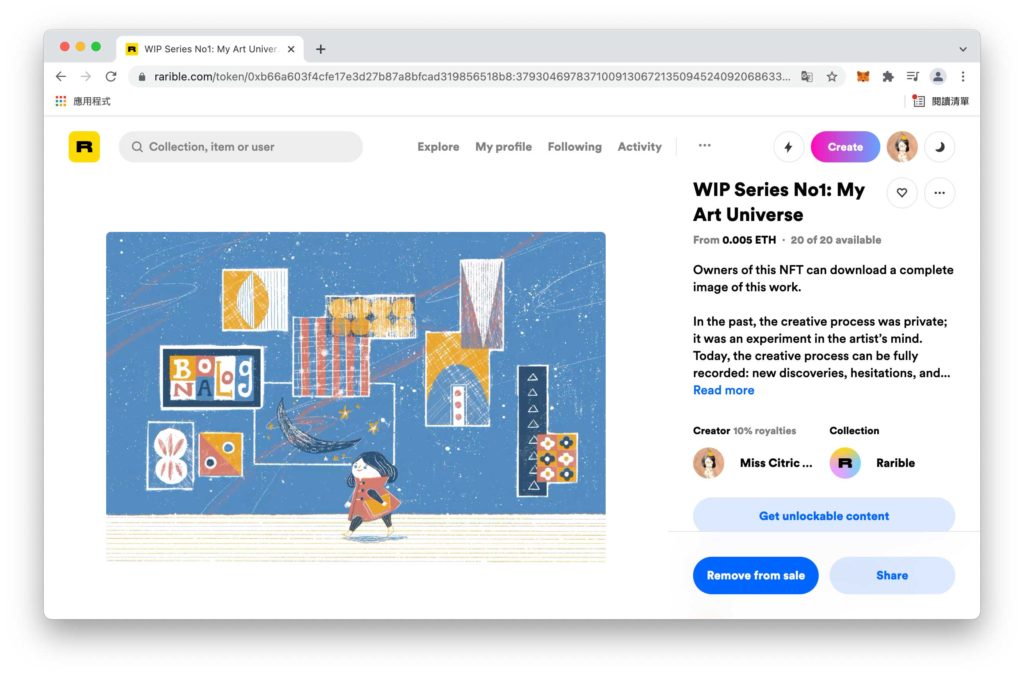Open the user avatar in the header
Image resolution: width=1024 pixels, height=677 pixels.
(902, 147)
